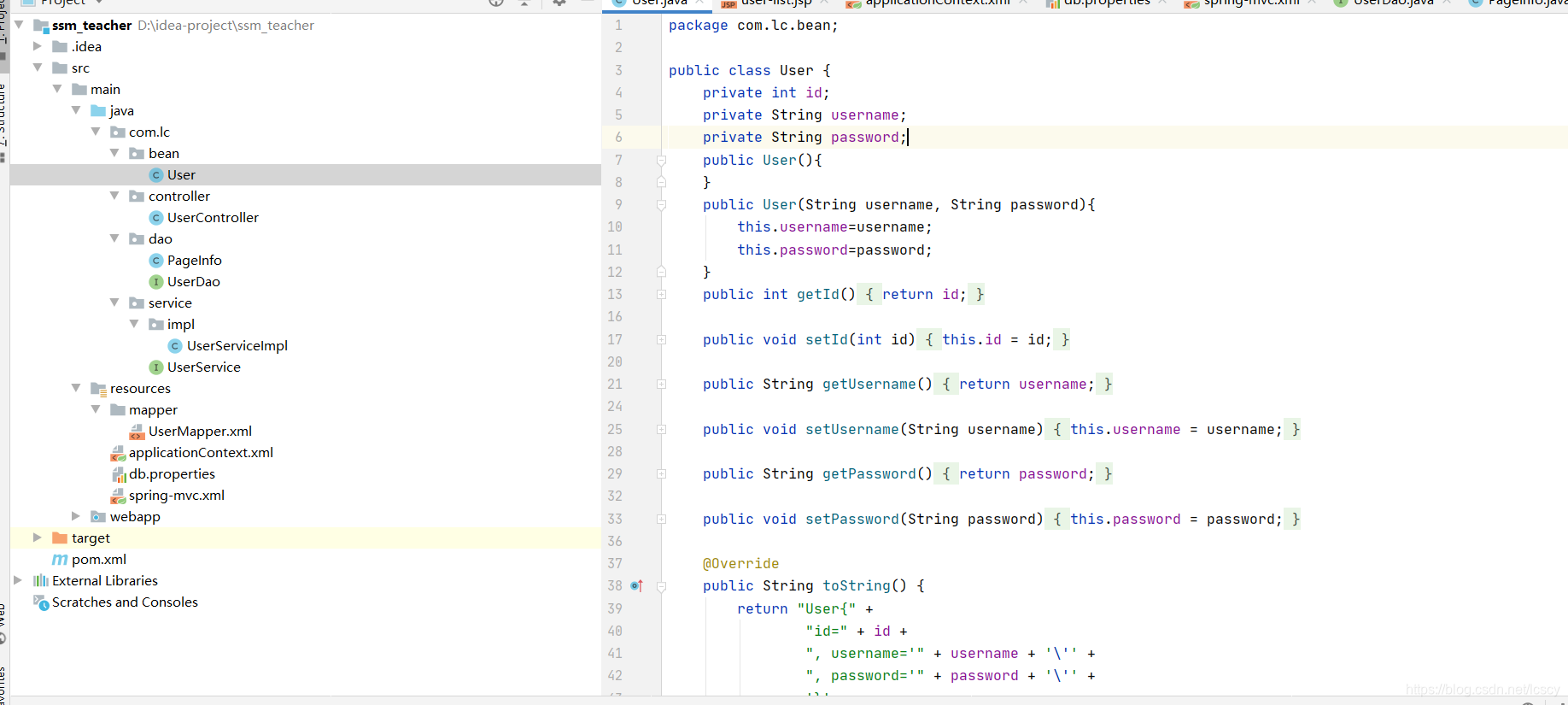
Task: Select the UserMapper.xml file label
Action: (200, 432)
